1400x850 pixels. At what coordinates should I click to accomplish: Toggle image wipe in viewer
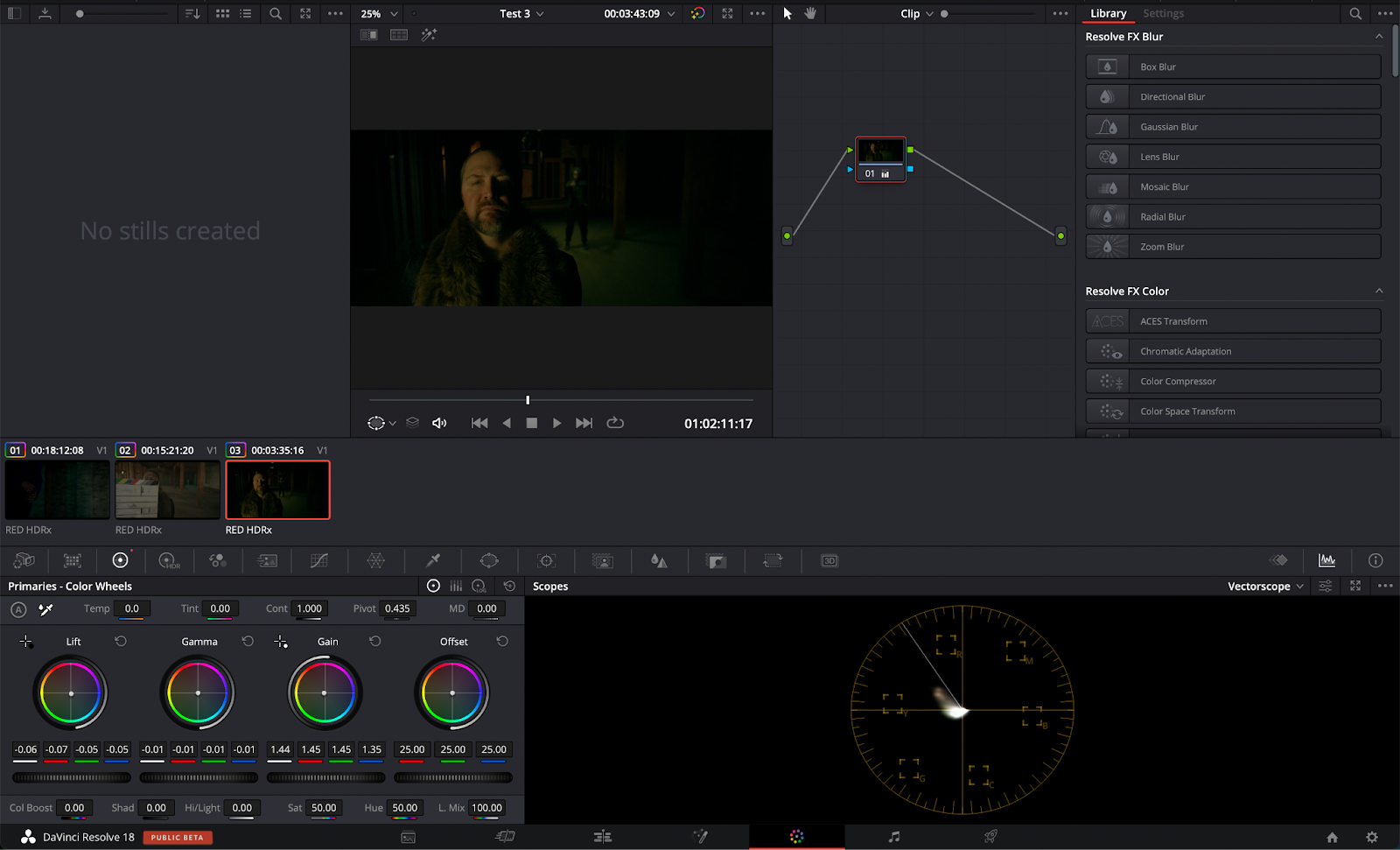(x=369, y=35)
